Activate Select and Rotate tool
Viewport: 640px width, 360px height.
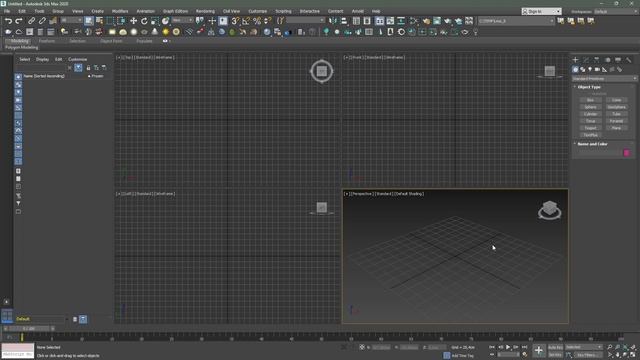pyautogui.click(x=144, y=21)
